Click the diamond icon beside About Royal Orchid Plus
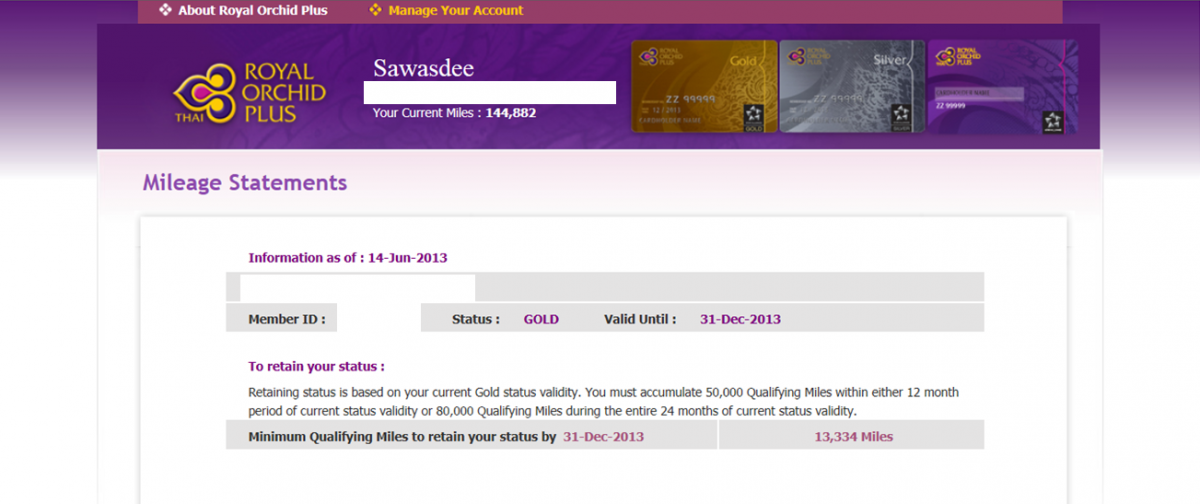 (165, 10)
